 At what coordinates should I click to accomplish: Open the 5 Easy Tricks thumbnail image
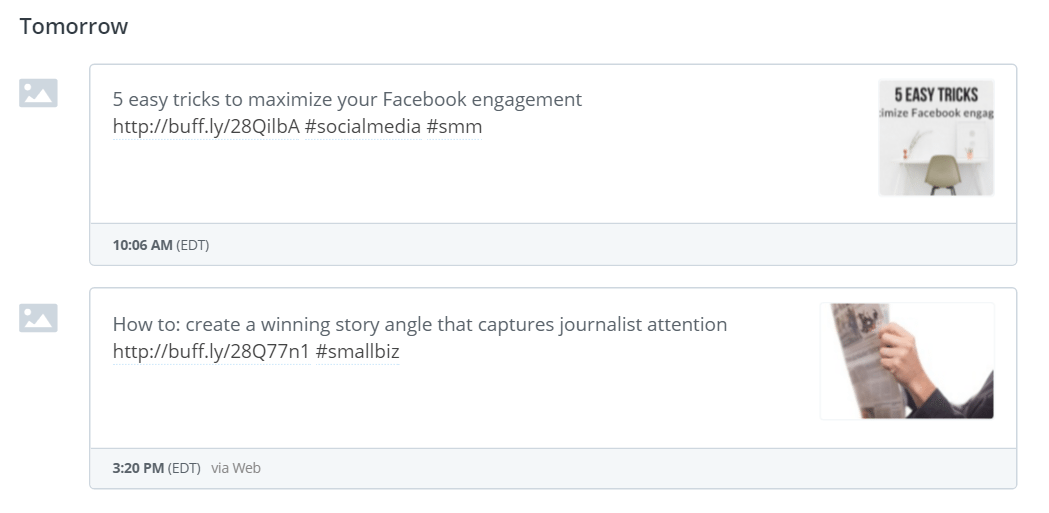936,138
